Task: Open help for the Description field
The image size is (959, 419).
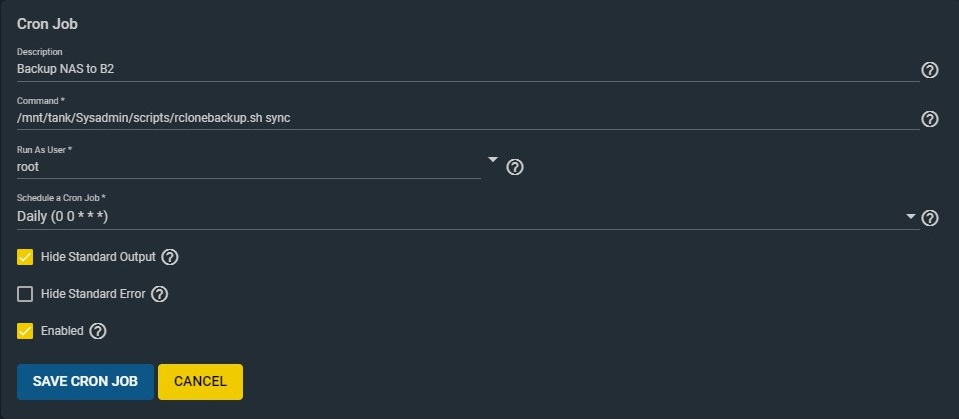Action: tap(929, 70)
